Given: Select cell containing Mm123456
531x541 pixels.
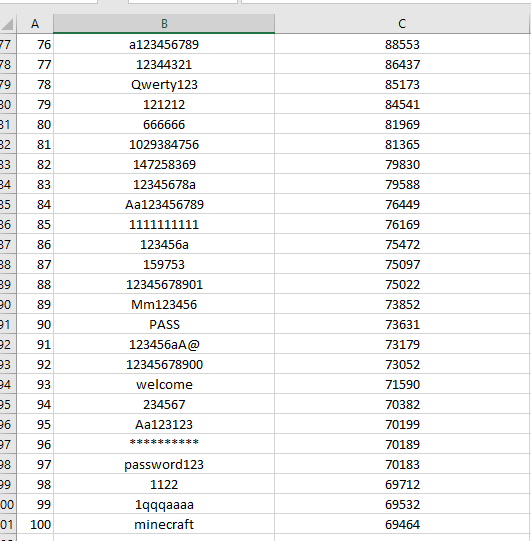Looking at the screenshot, I should (164, 304).
